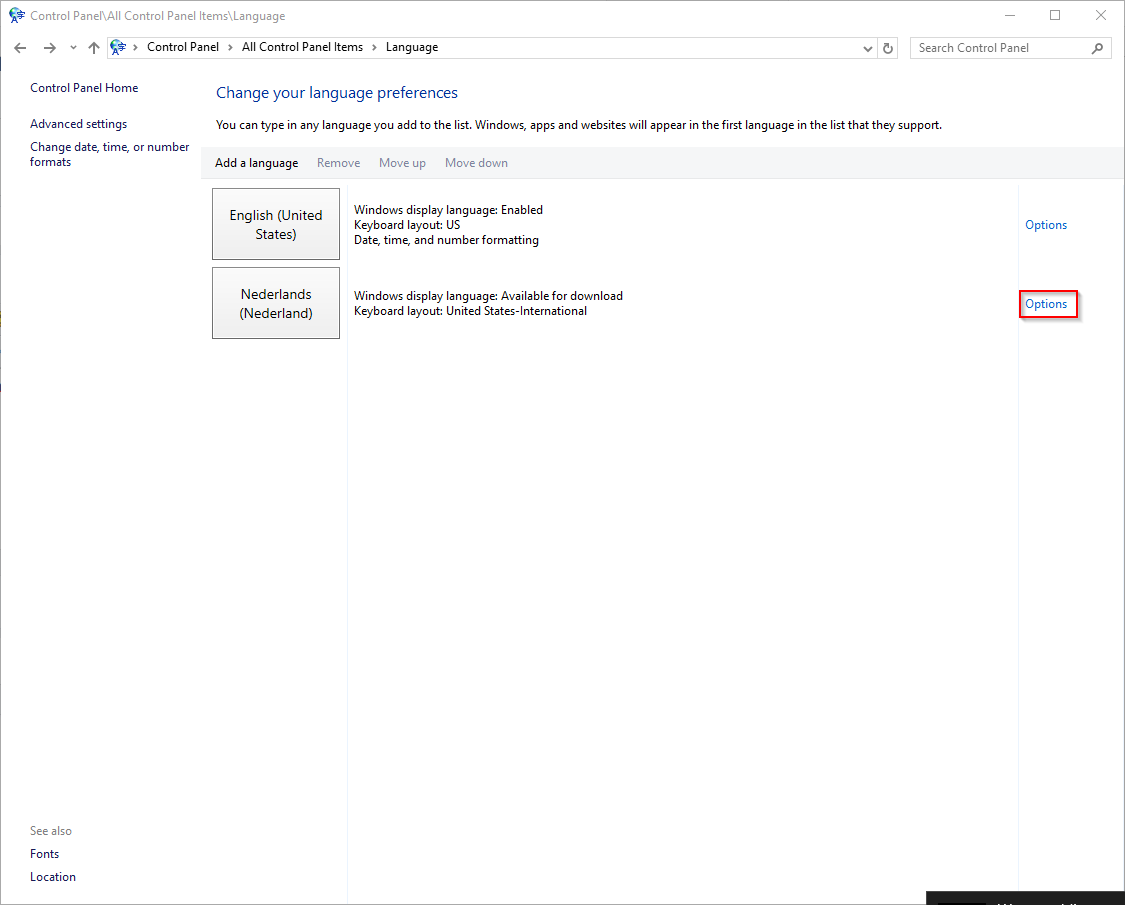Refresh the Language page

(888, 48)
